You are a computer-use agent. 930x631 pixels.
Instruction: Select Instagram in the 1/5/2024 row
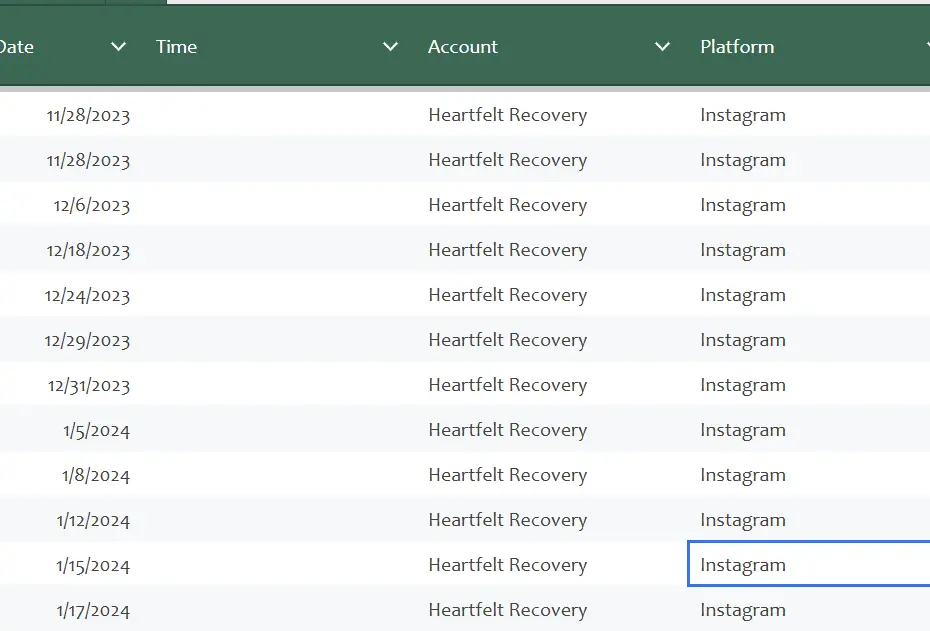743,431
